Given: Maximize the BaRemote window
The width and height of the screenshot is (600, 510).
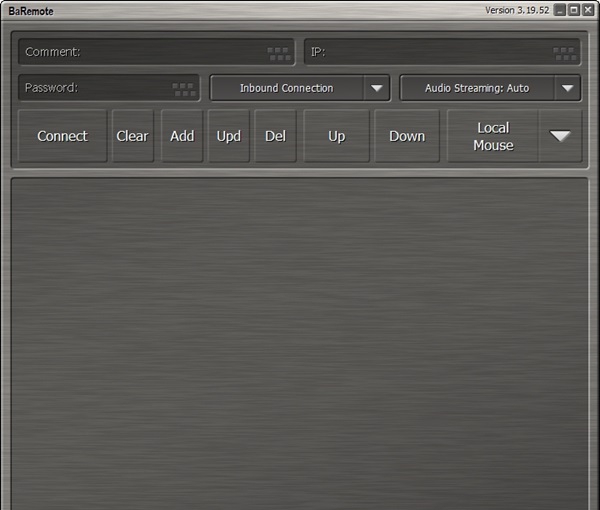Looking at the screenshot, I should [x=574, y=10].
